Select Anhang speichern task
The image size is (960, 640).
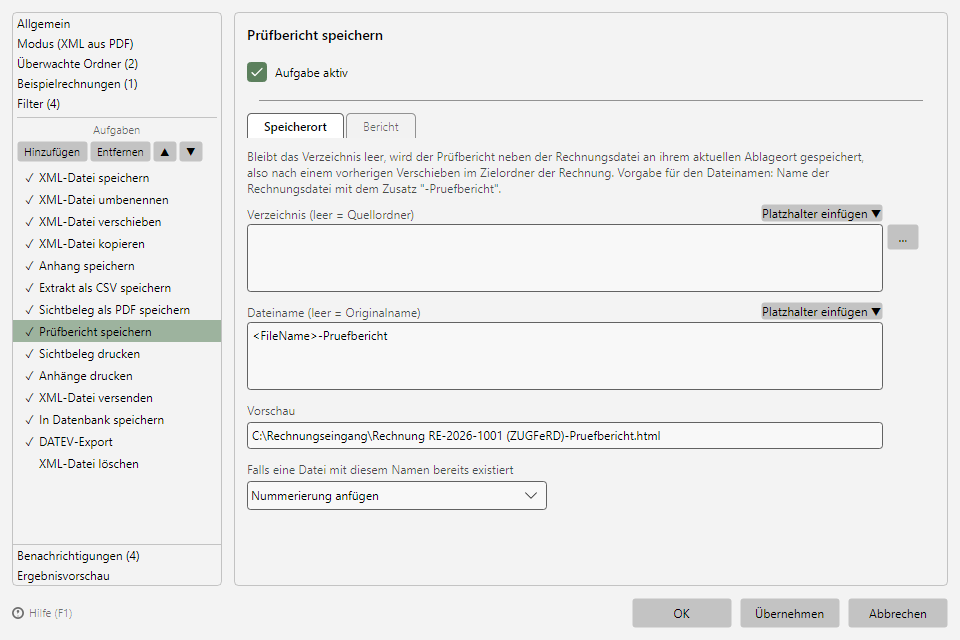117,266
